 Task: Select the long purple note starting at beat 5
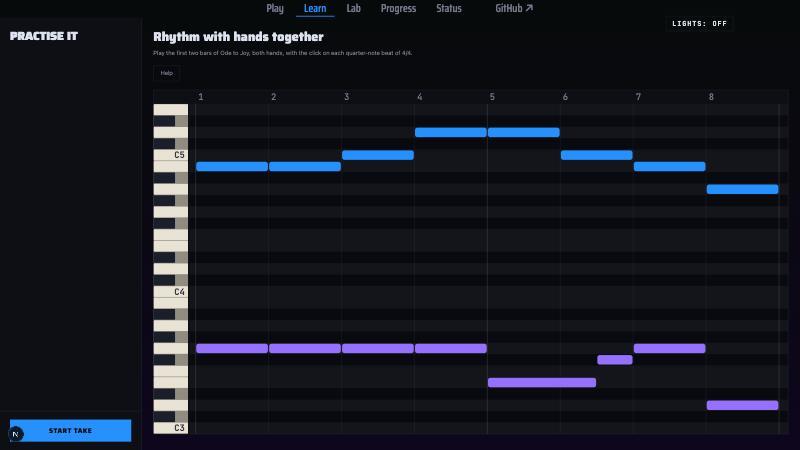coord(542,382)
